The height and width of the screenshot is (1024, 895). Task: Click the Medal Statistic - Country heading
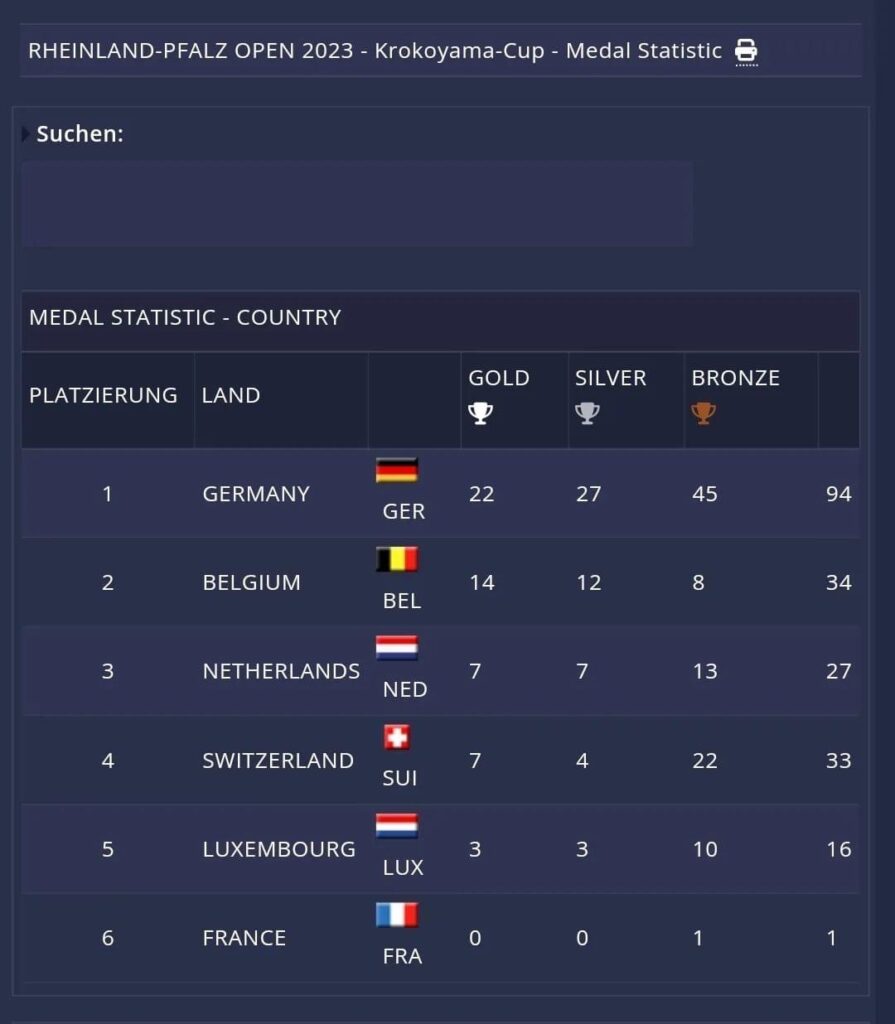[185, 318]
